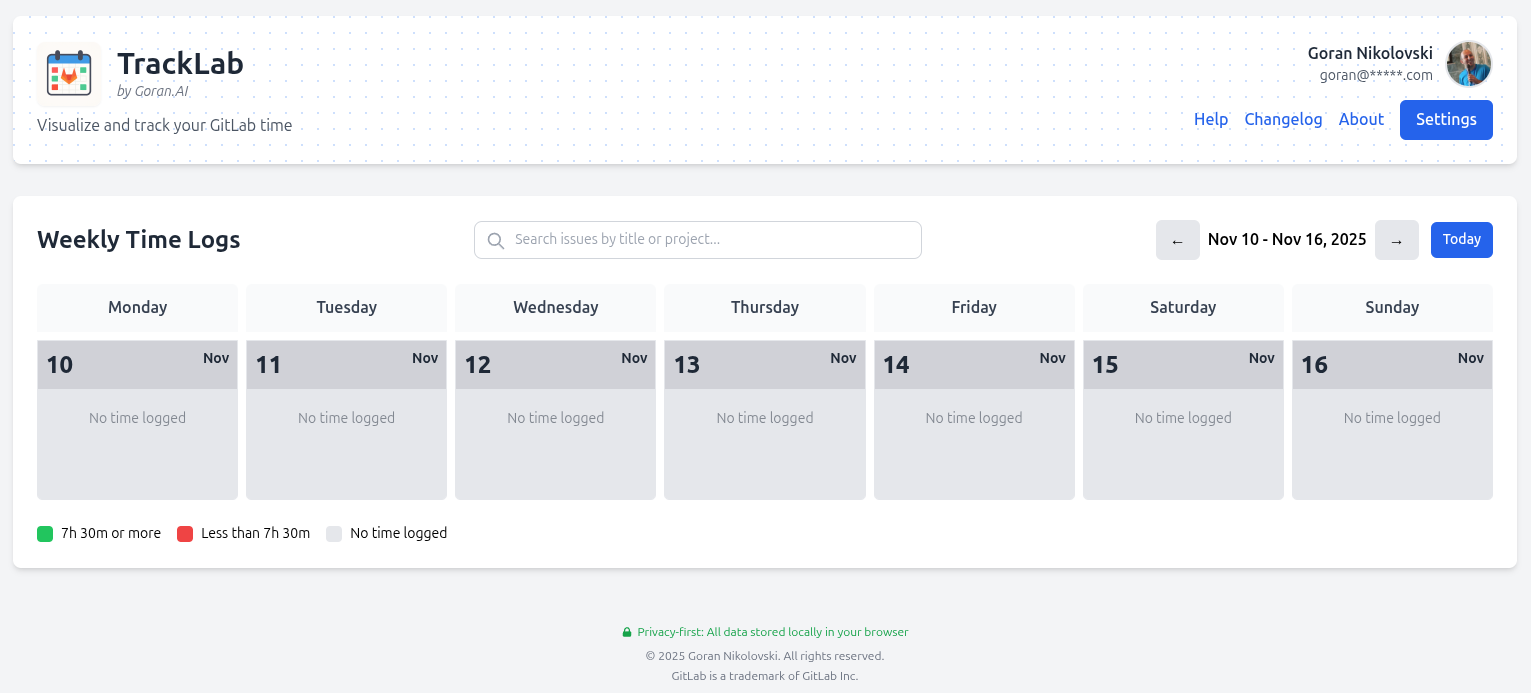The width and height of the screenshot is (1531, 693).
Task: Click the search magnifier icon
Action: (495, 240)
